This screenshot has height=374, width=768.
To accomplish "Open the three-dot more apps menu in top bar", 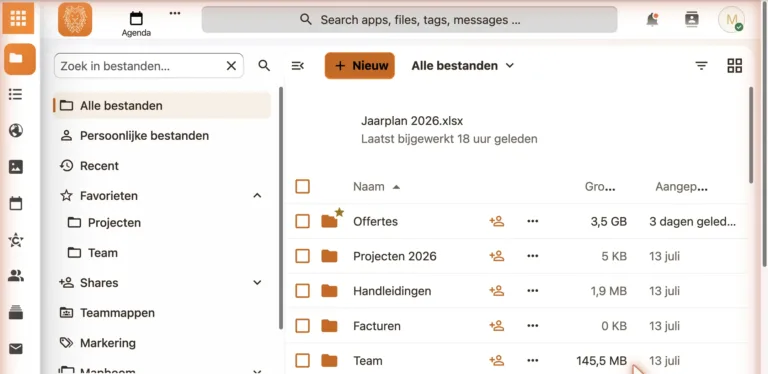I will [x=175, y=14].
